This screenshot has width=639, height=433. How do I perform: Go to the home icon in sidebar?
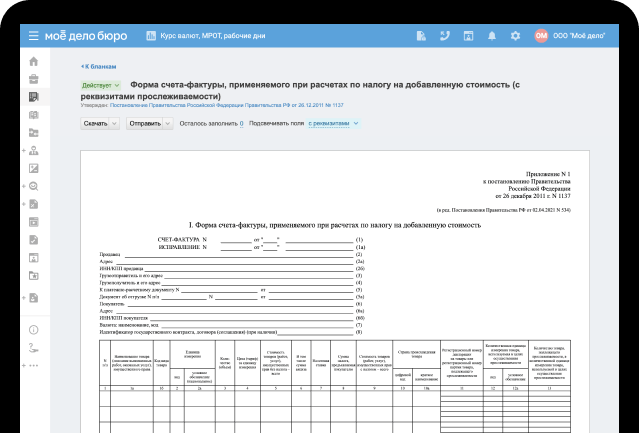[x=33, y=62]
